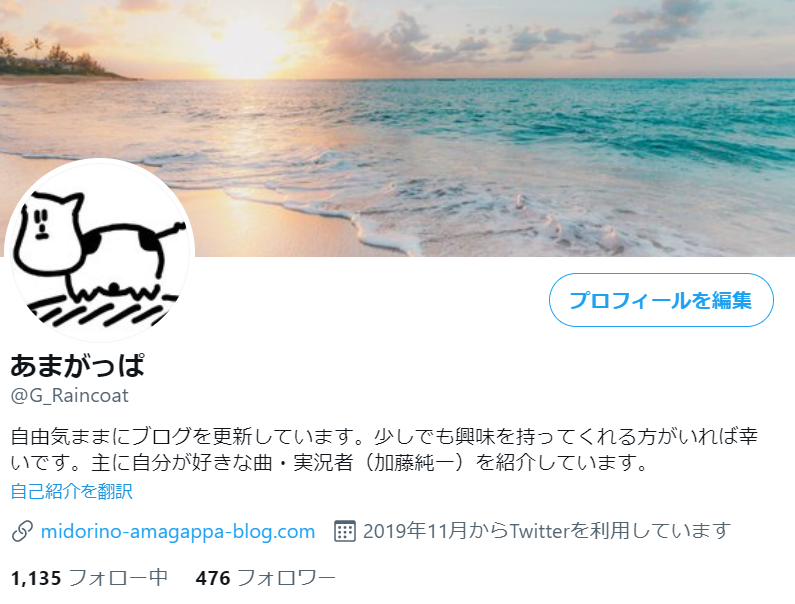
Task: Open the 1,135 フォロー中 following list
Action: [x=89, y=578]
